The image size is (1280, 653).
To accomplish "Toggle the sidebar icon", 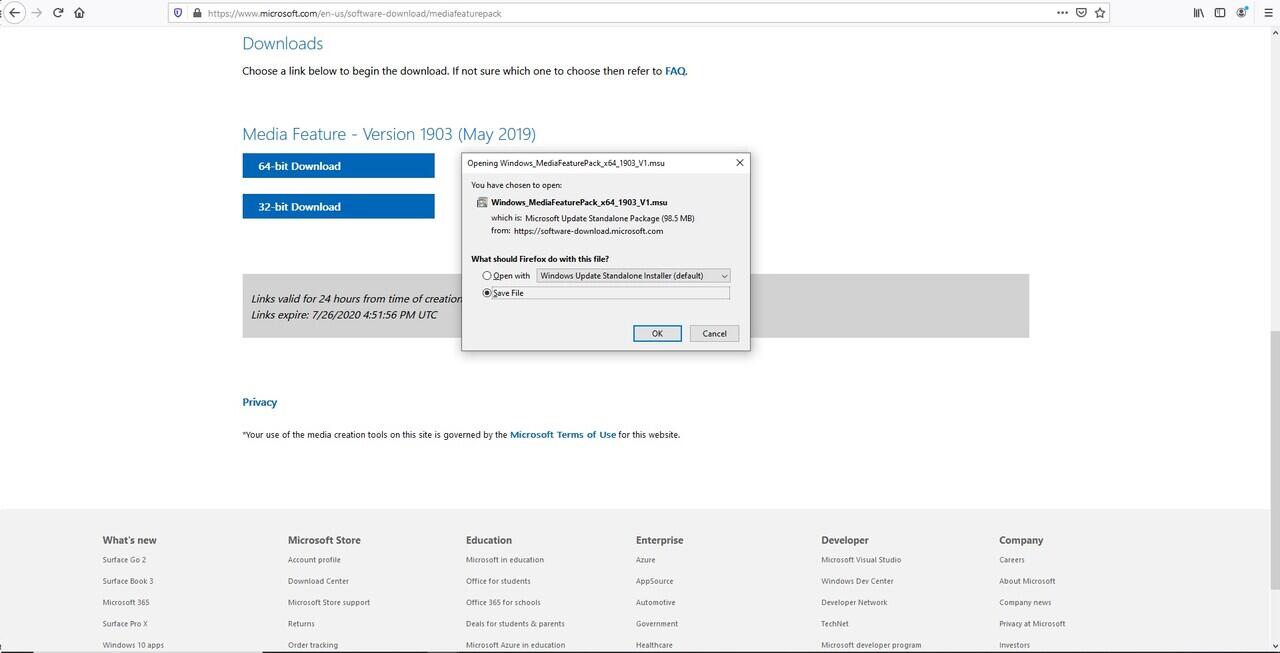I will 1220,13.
